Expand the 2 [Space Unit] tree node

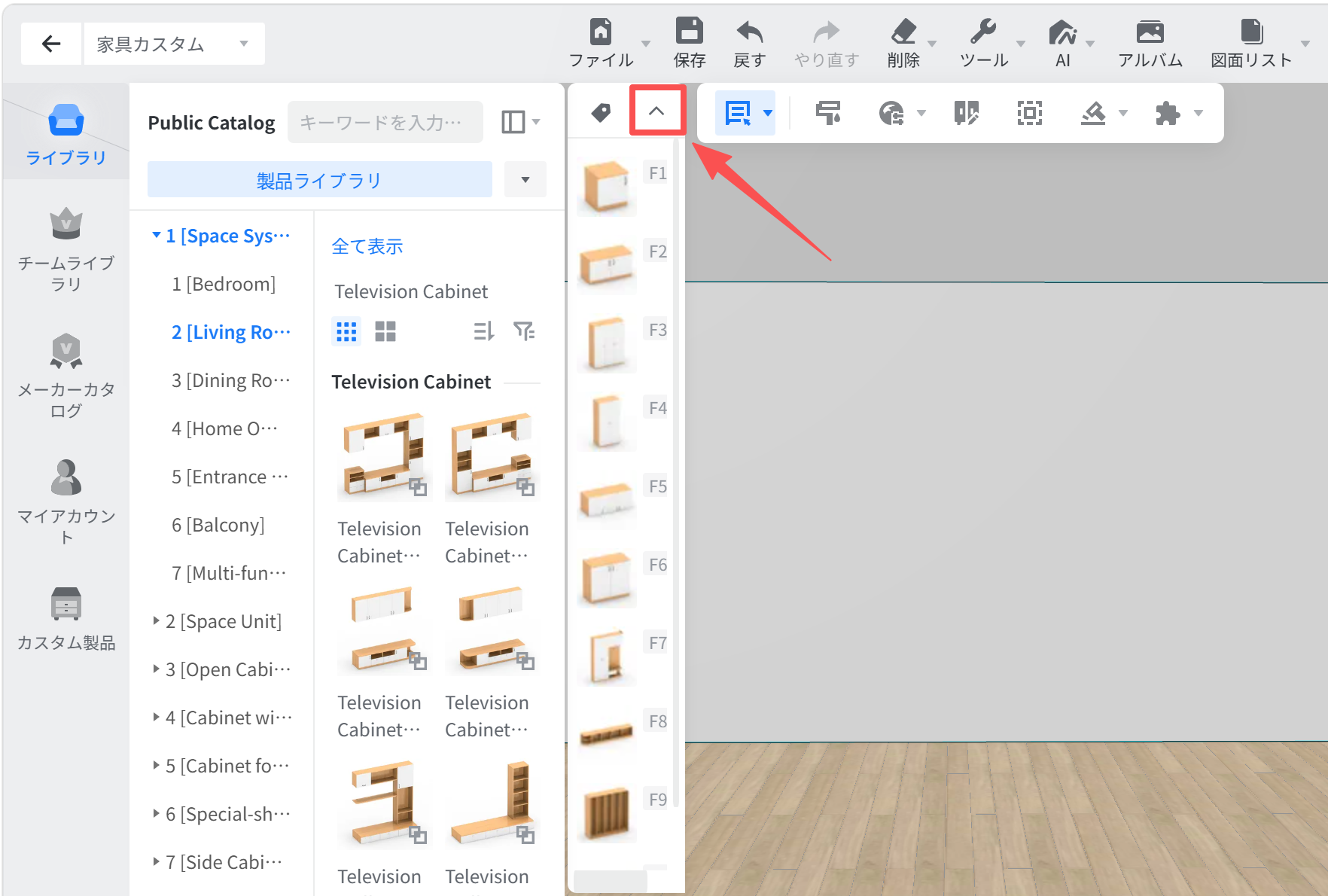(157, 620)
